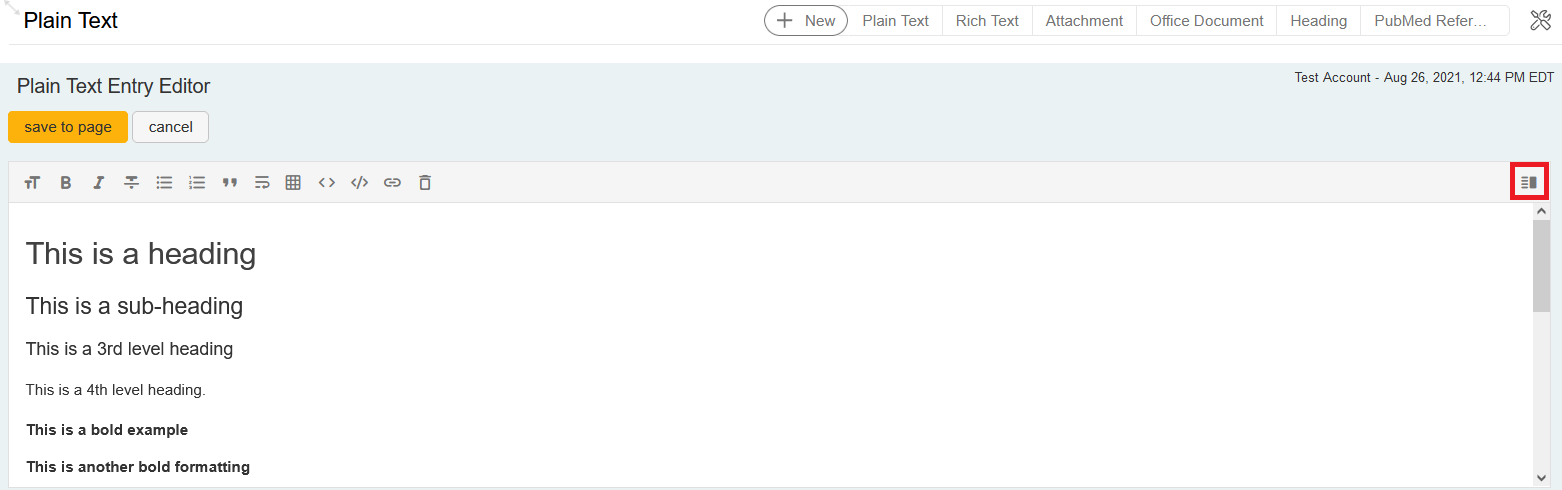Click the editor vertical scrollbar thumb
This screenshot has width=1562, height=490.
pyautogui.click(x=1541, y=266)
